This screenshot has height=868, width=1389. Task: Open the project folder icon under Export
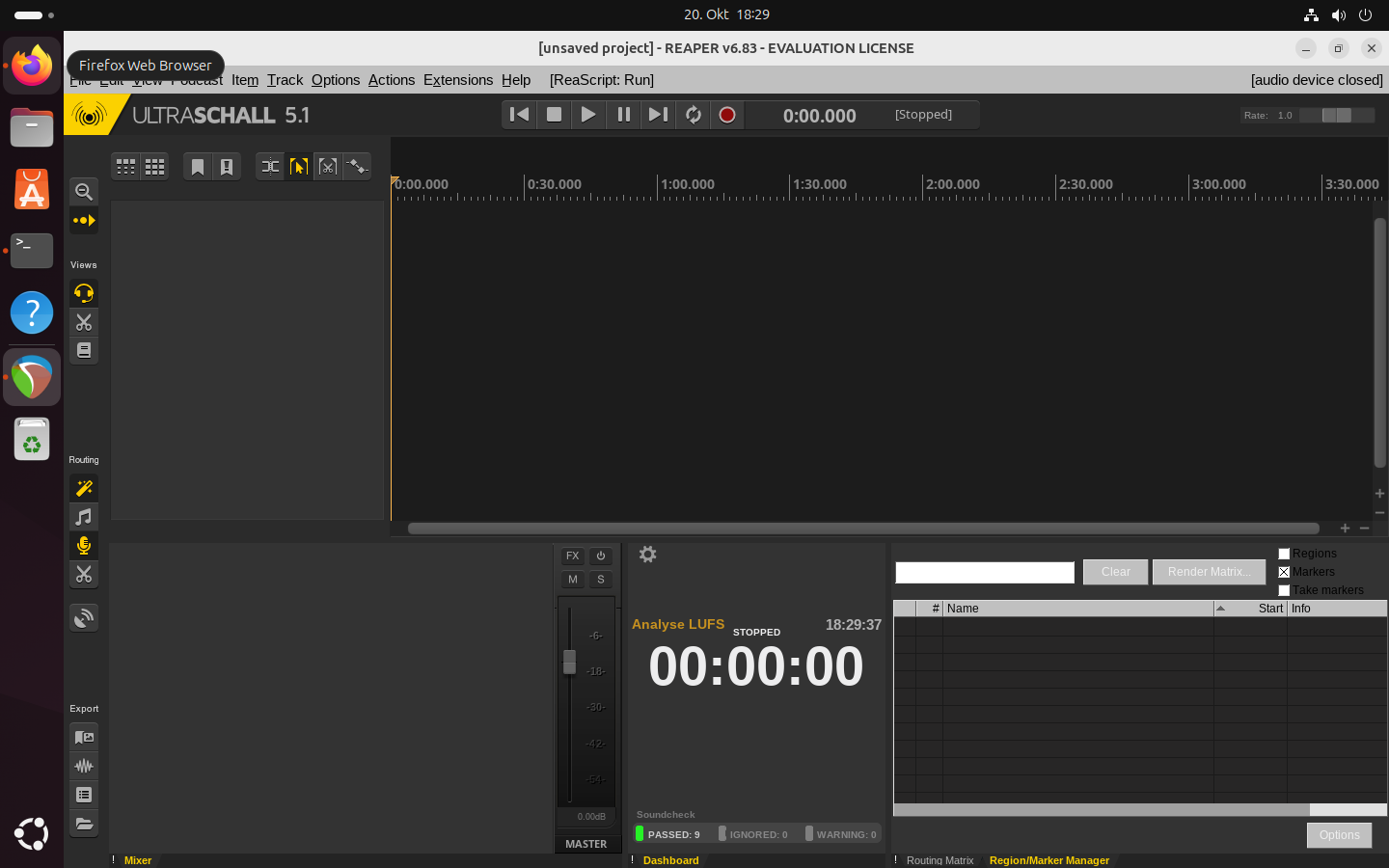(84, 824)
